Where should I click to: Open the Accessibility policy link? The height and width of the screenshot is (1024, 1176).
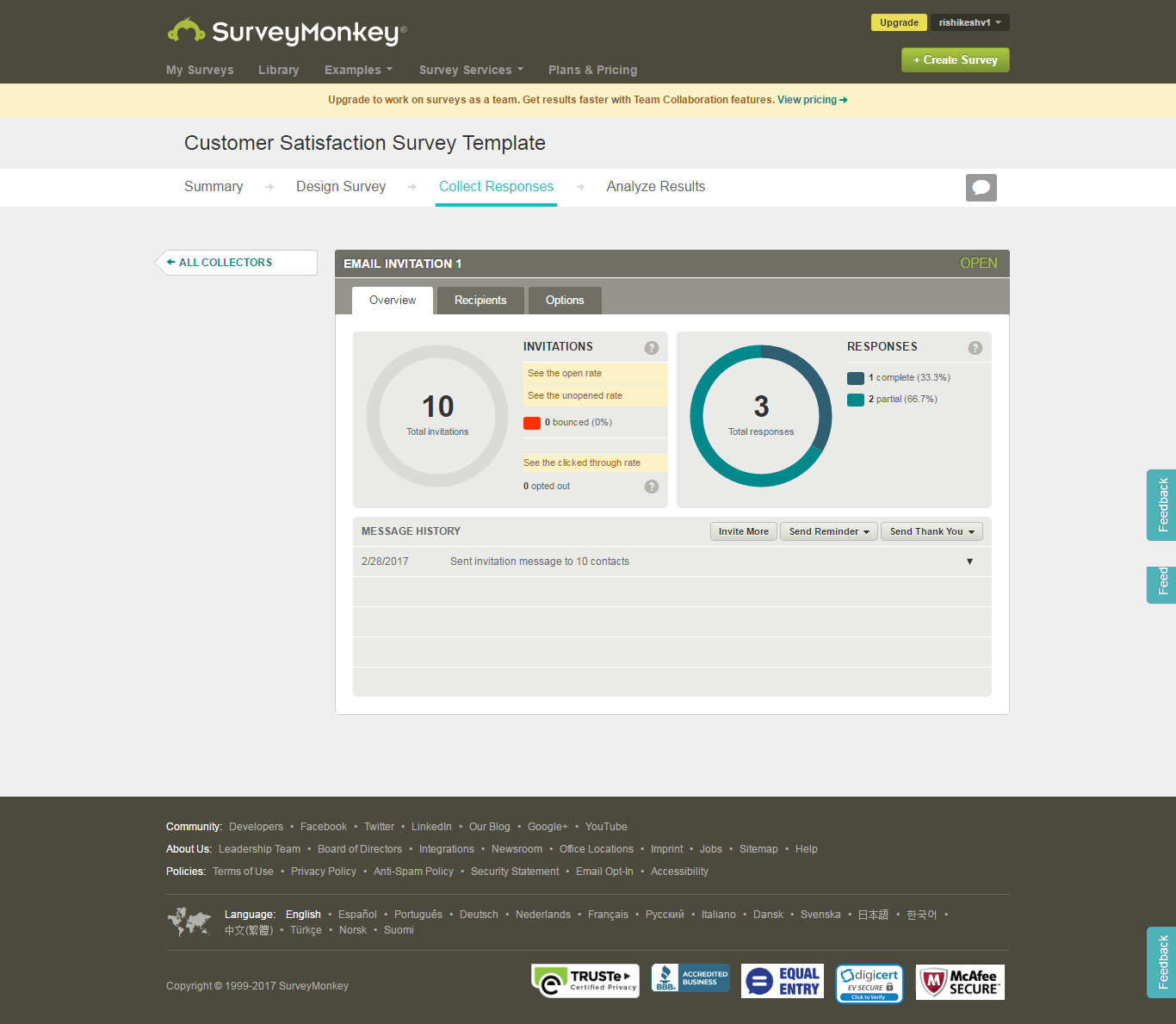[x=679, y=872]
